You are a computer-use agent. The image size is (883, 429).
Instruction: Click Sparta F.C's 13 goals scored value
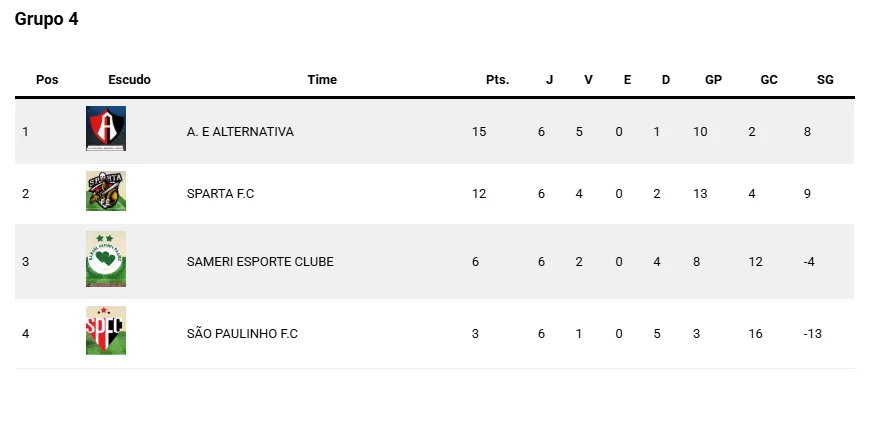click(700, 194)
